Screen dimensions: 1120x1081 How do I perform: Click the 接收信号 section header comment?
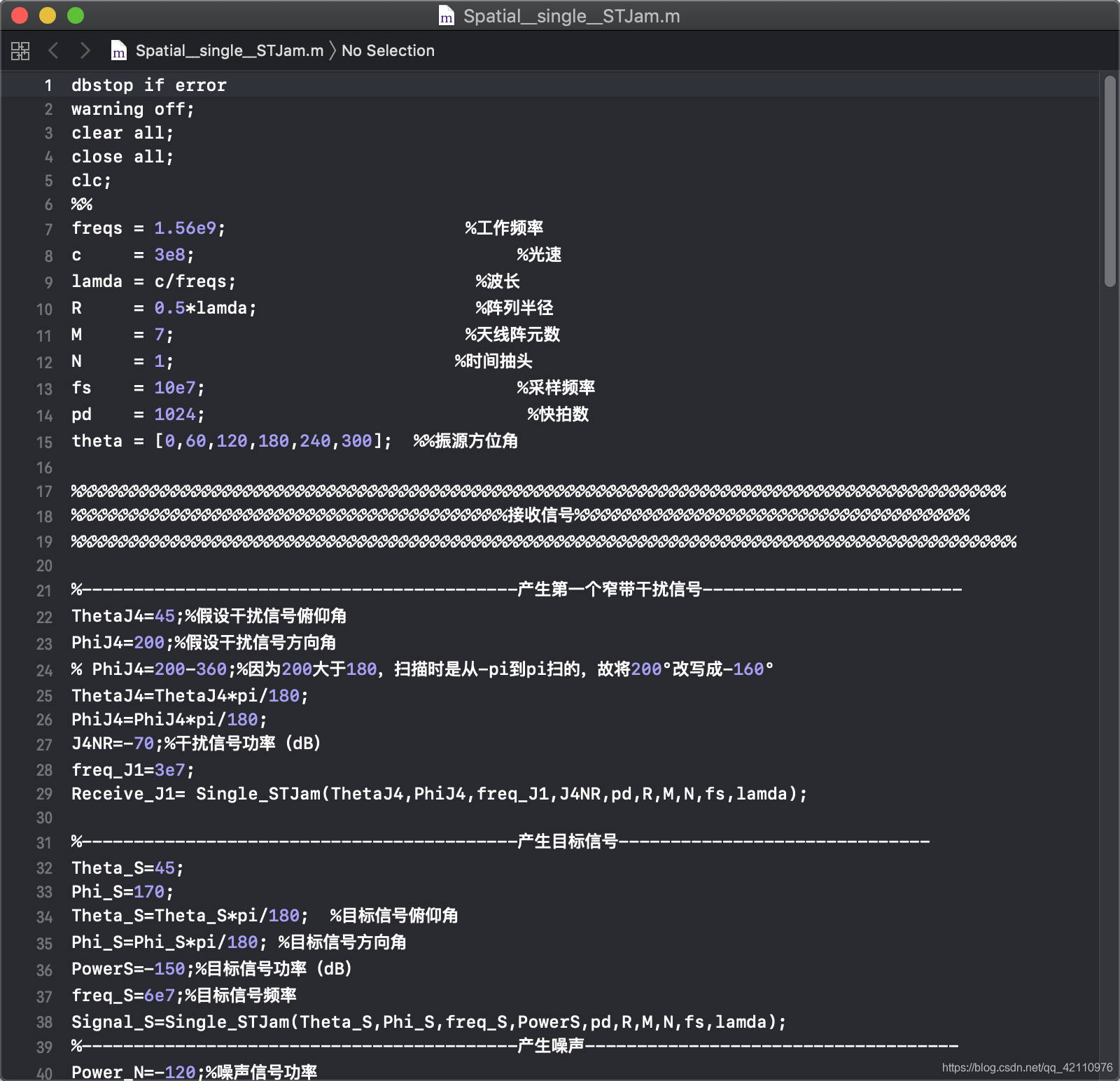coord(520,515)
